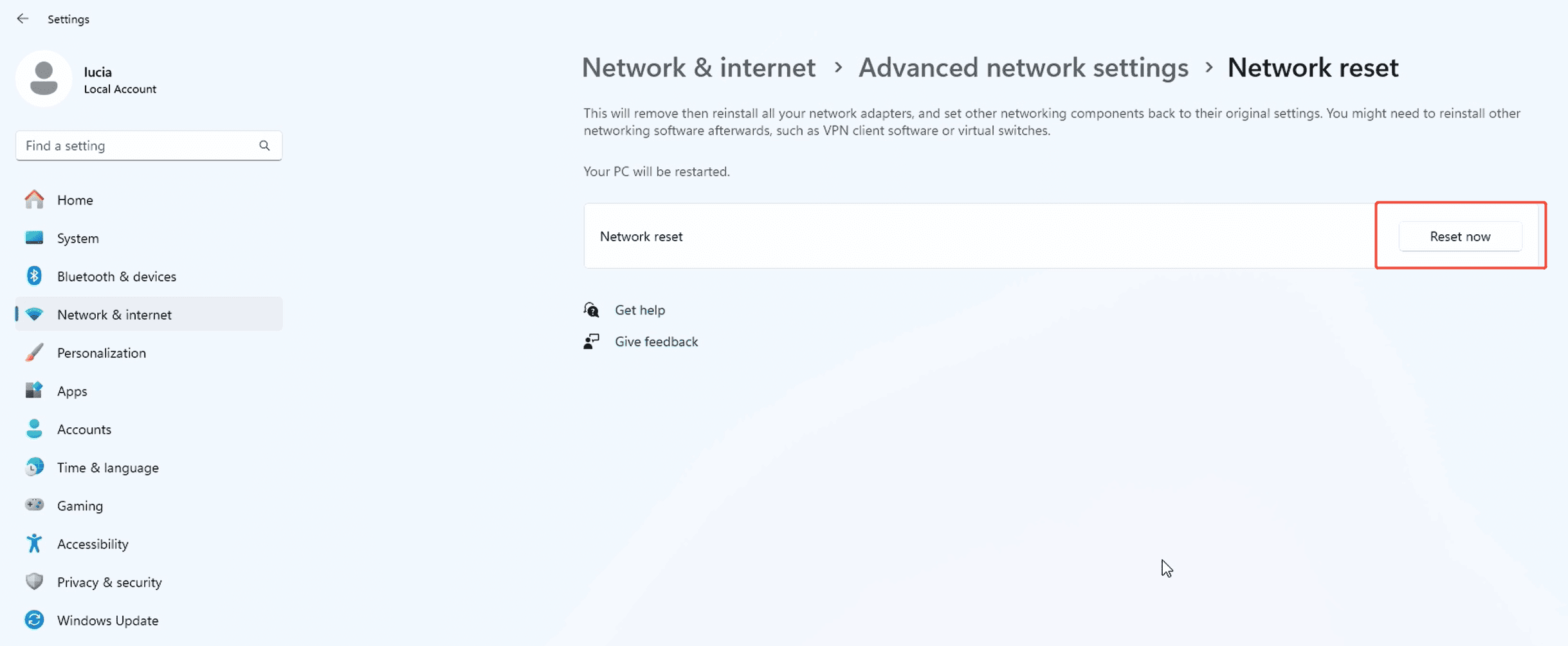Click the Bluetooth & devices icon

pyautogui.click(x=33, y=275)
